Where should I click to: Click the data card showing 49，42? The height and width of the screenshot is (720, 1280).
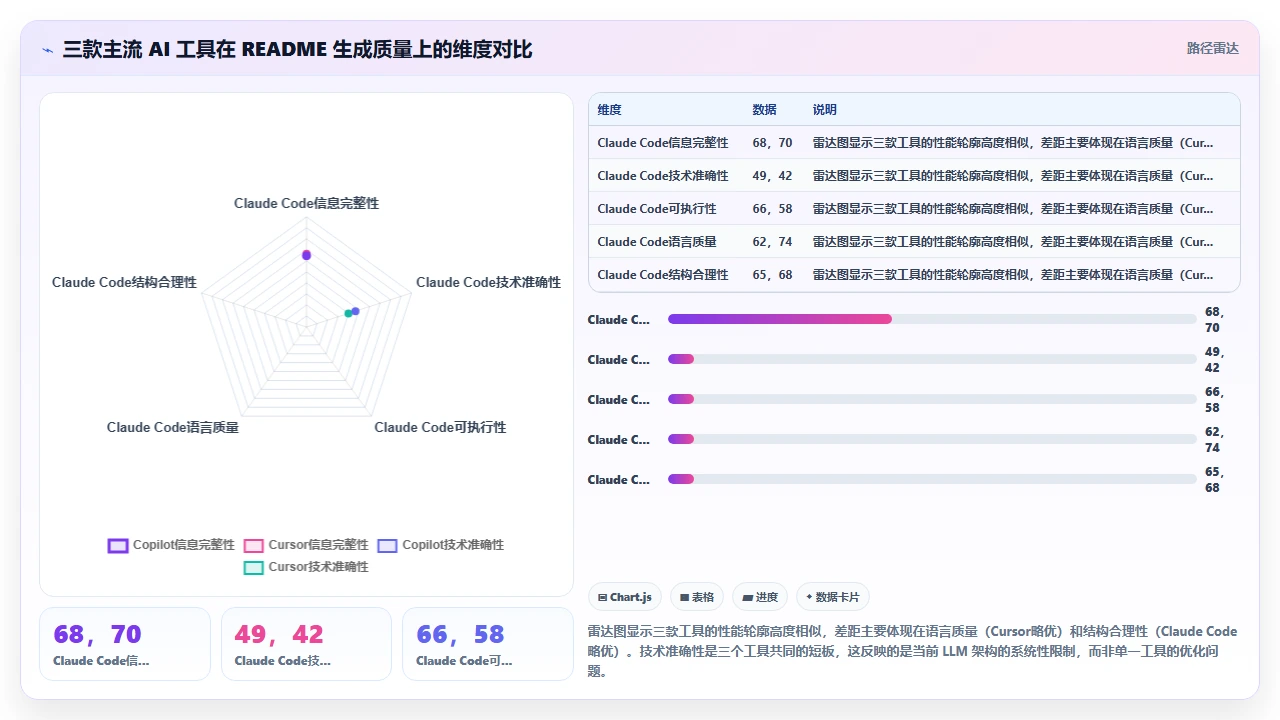coord(306,644)
